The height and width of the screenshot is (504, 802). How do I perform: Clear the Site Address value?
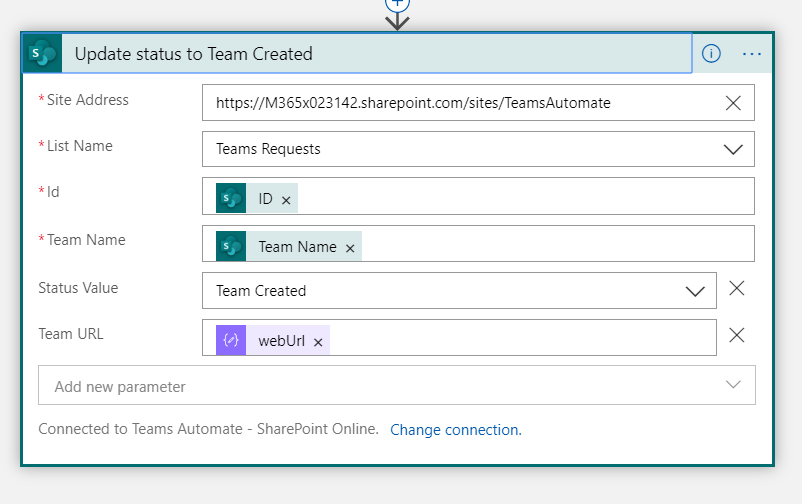[x=733, y=103]
